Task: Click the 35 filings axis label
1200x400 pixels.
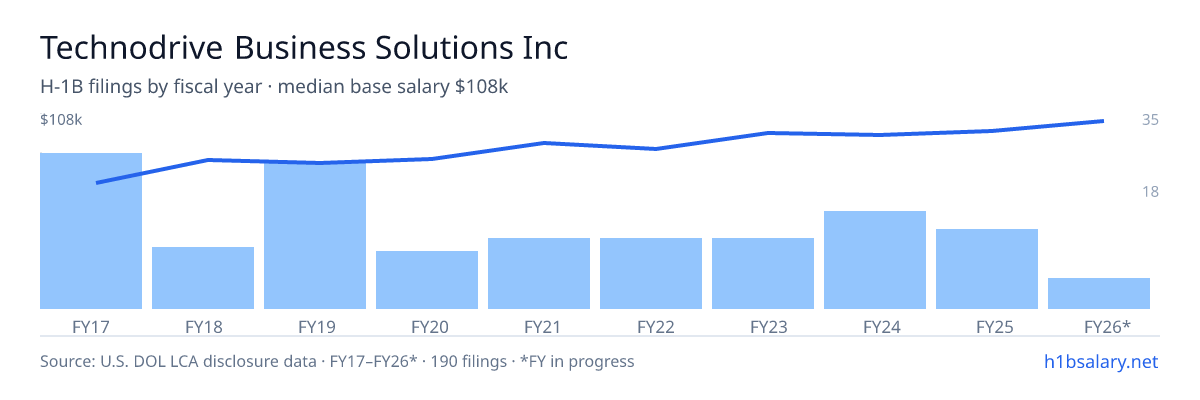Action: [x=1150, y=120]
